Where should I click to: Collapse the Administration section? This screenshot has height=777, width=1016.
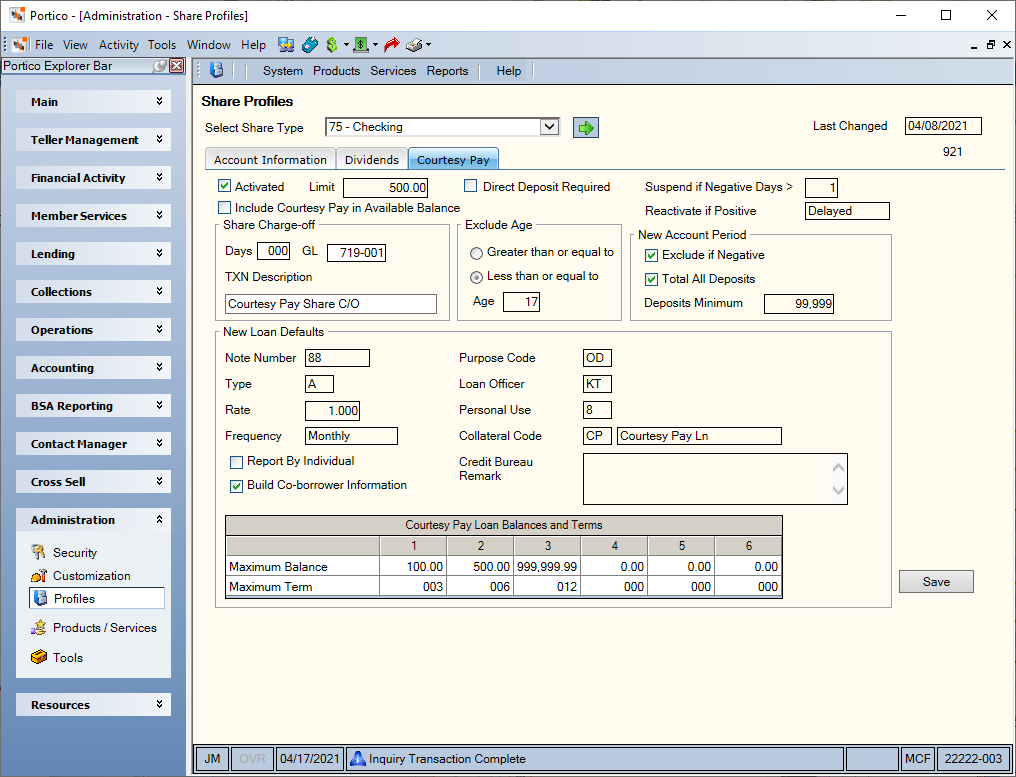pyautogui.click(x=93, y=520)
